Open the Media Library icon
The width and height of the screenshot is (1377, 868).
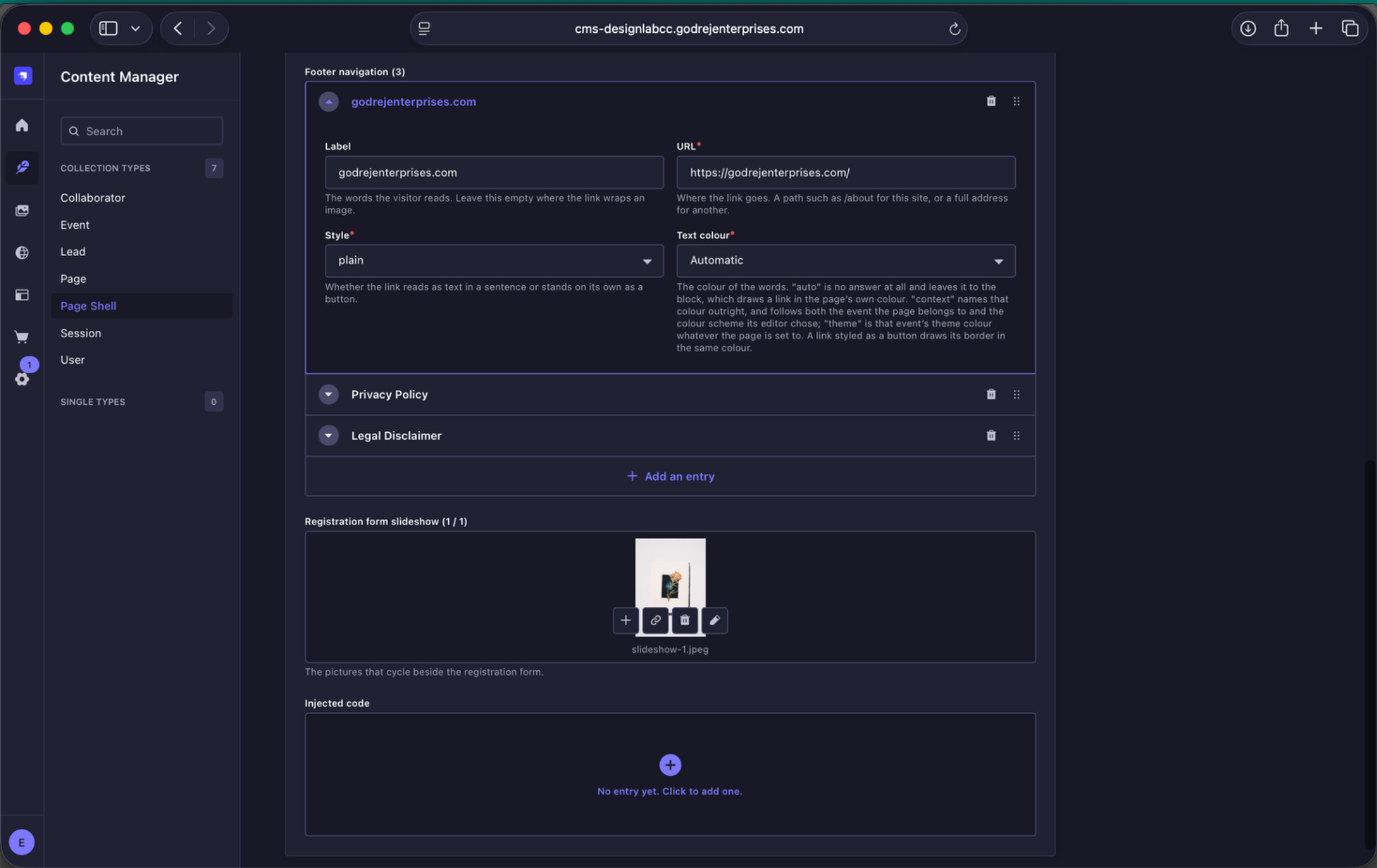pyautogui.click(x=22, y=210)
